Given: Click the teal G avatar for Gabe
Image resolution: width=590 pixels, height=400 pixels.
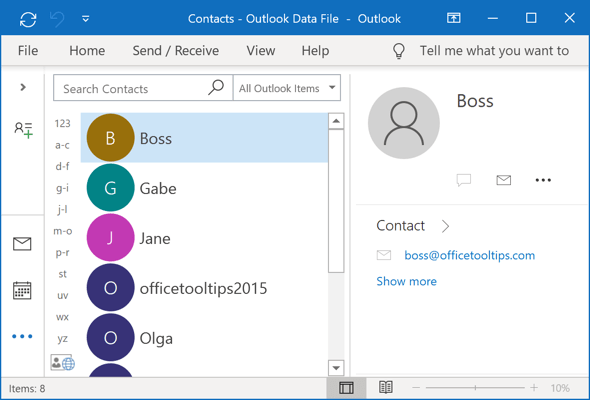Looking at the screenshot, I should (110, 187).
